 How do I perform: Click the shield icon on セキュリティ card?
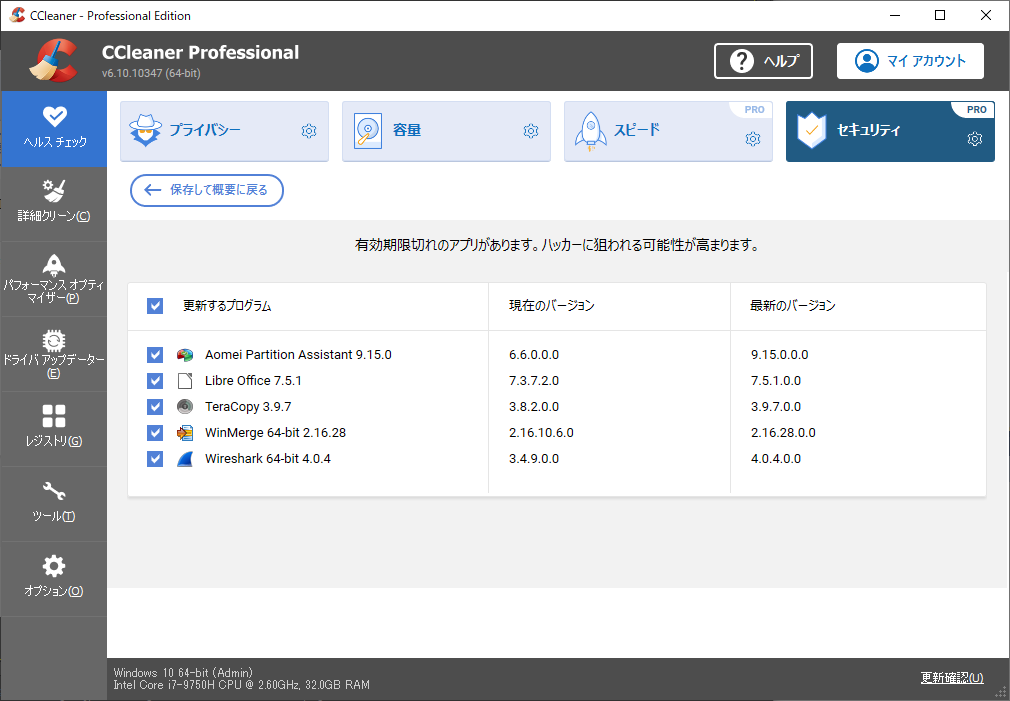click(812, 131)
